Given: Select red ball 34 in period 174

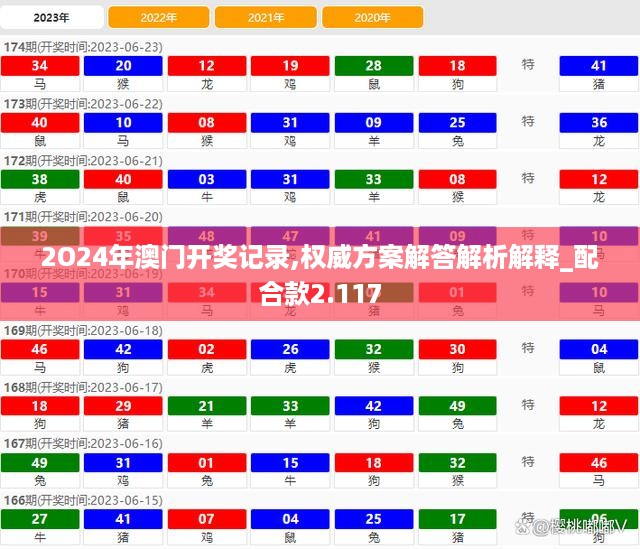Looking at the screenshot, I should (x=40, y=66).
